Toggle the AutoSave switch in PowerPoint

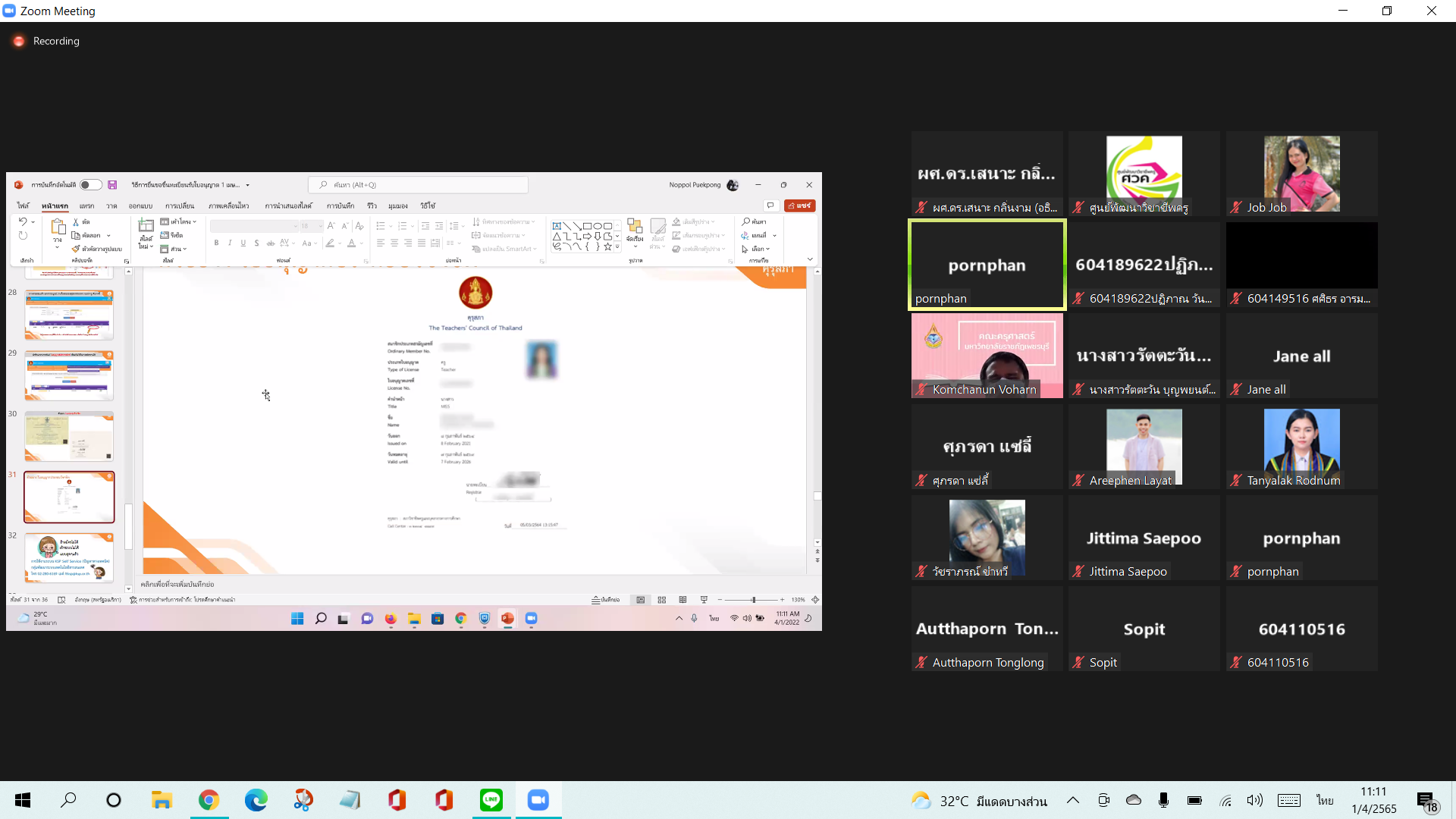[90, 185]
